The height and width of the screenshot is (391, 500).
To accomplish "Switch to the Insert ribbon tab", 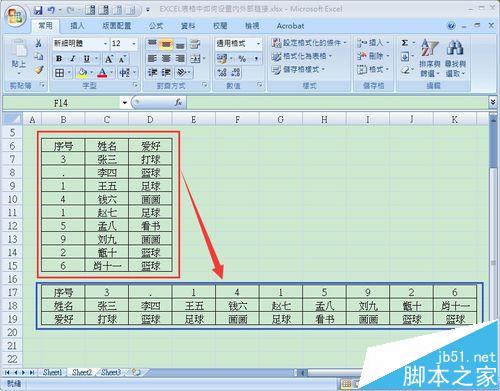I will pos(77,26).
